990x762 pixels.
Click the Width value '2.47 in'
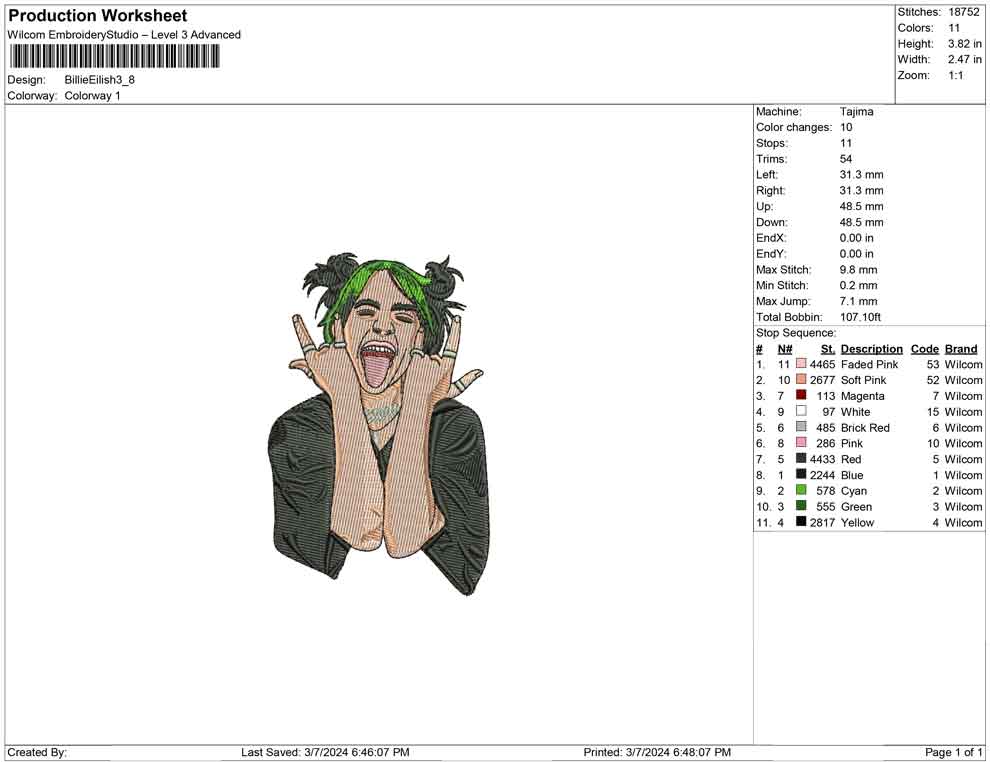(x=965, y=59)
